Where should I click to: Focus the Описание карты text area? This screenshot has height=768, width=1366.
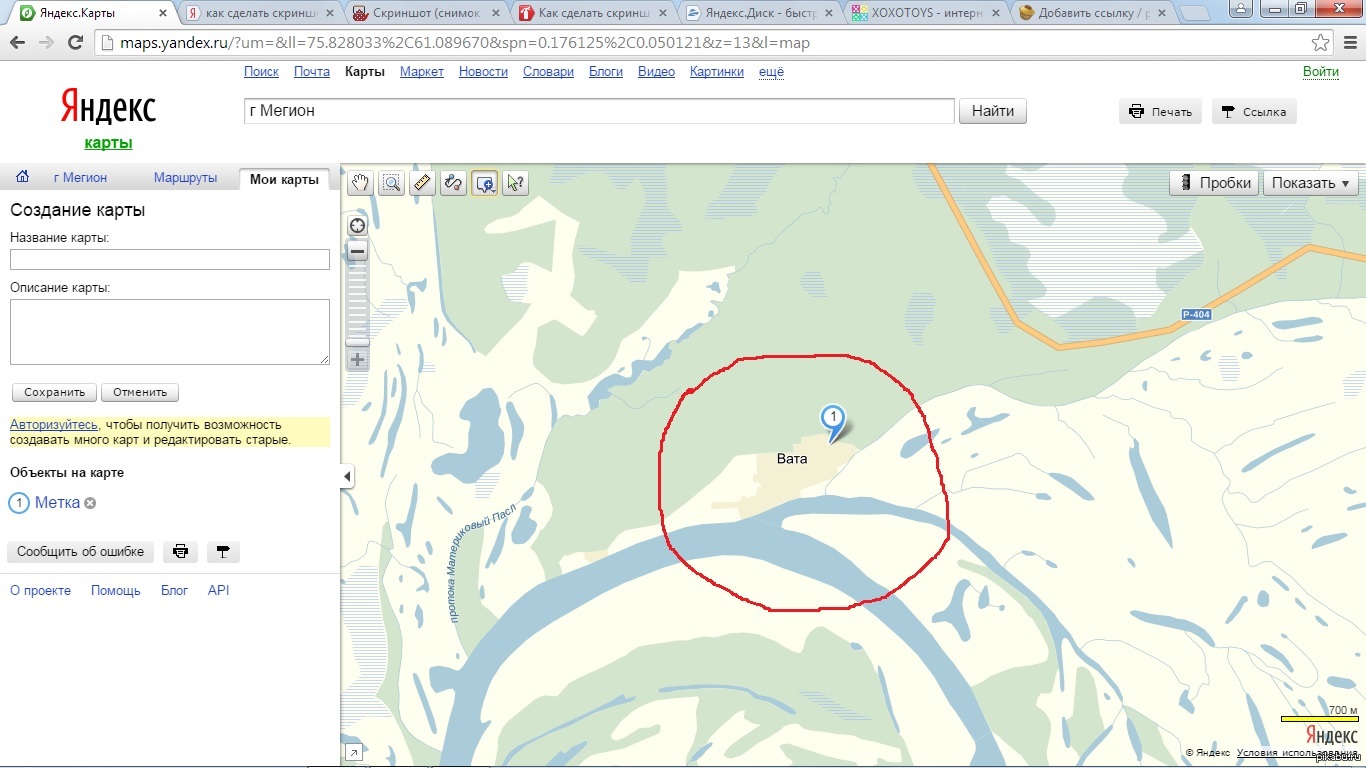[170, 332]
